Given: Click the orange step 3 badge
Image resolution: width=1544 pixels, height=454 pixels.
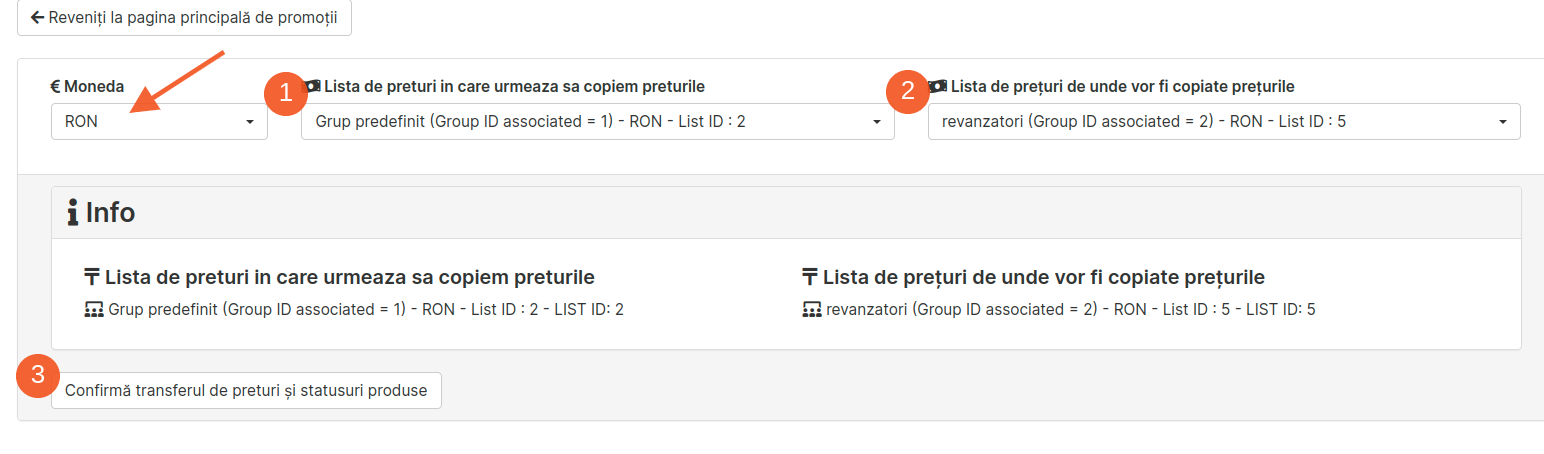Looking at the screenshot, I should point(38,376).
